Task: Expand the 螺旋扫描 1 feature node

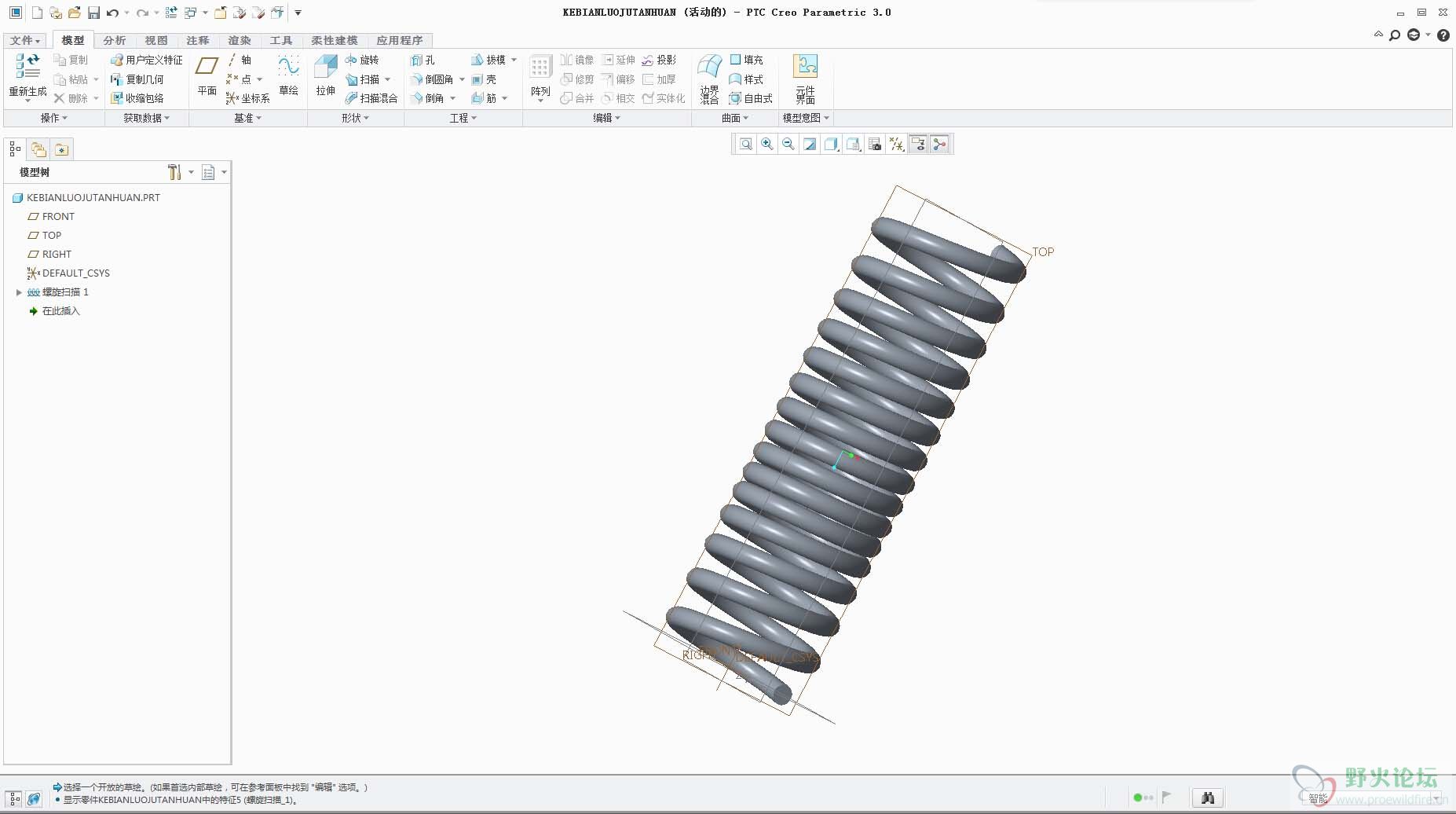Action: 19,292
